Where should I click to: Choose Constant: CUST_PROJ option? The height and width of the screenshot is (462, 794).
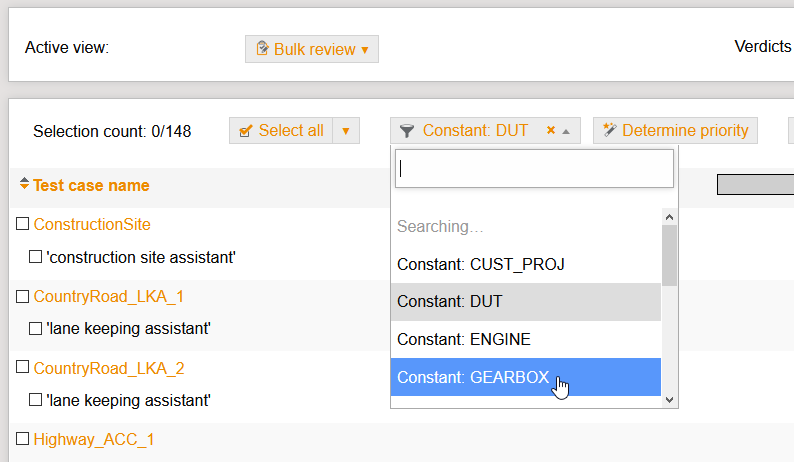click(480, 264)
